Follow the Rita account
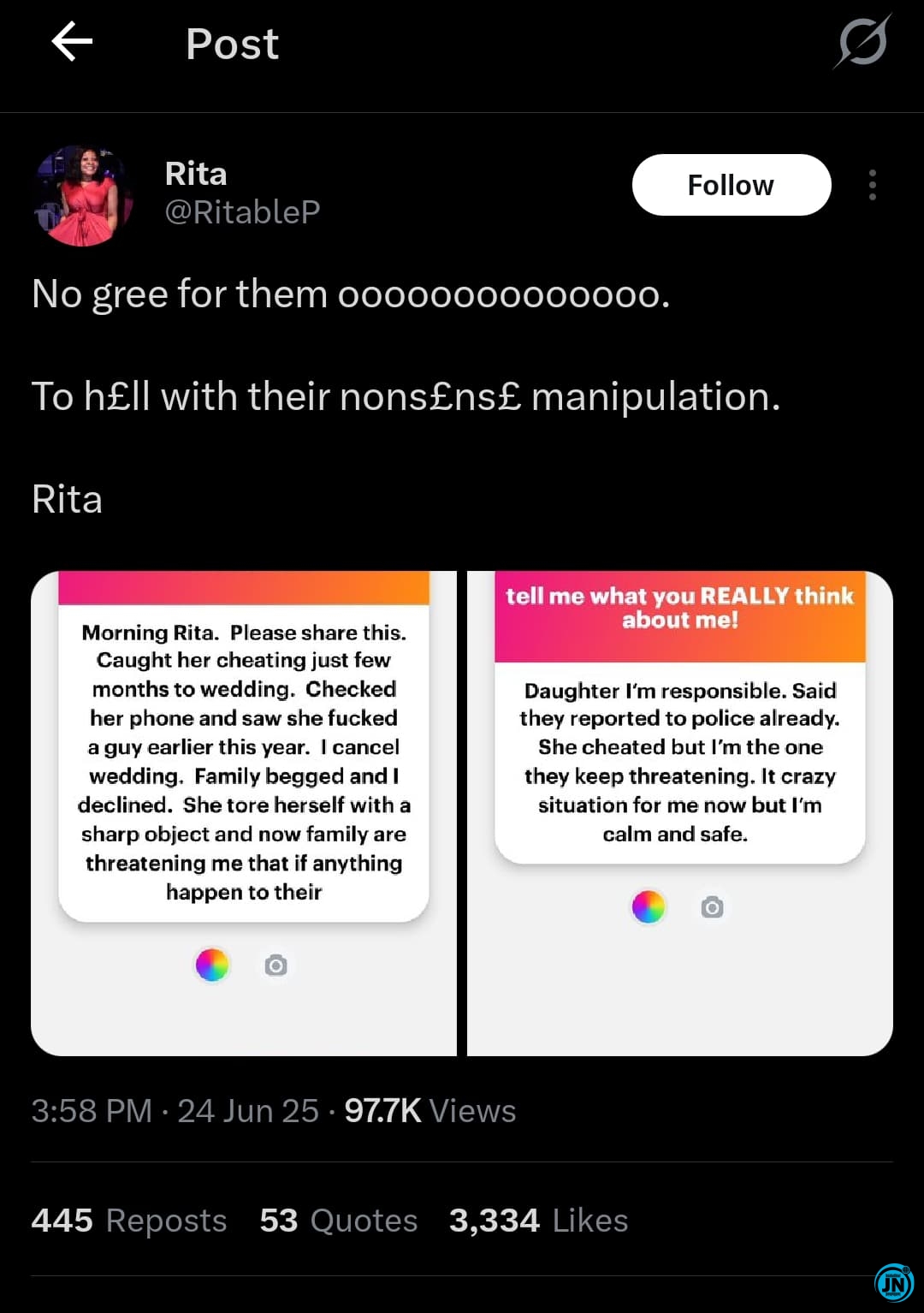 pos(731,185)
